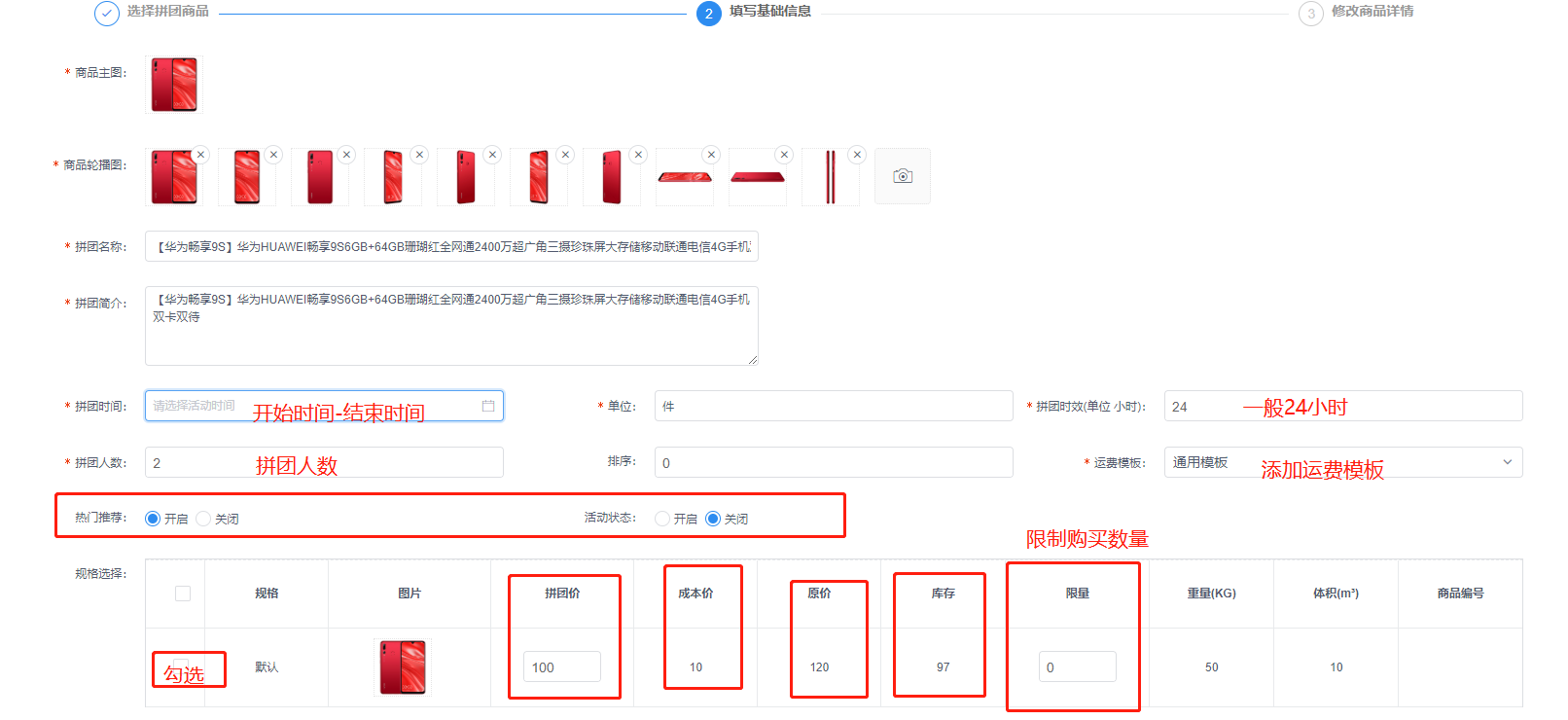Click 图片 column header
1568x720 pixels.
tap(410, 594)
